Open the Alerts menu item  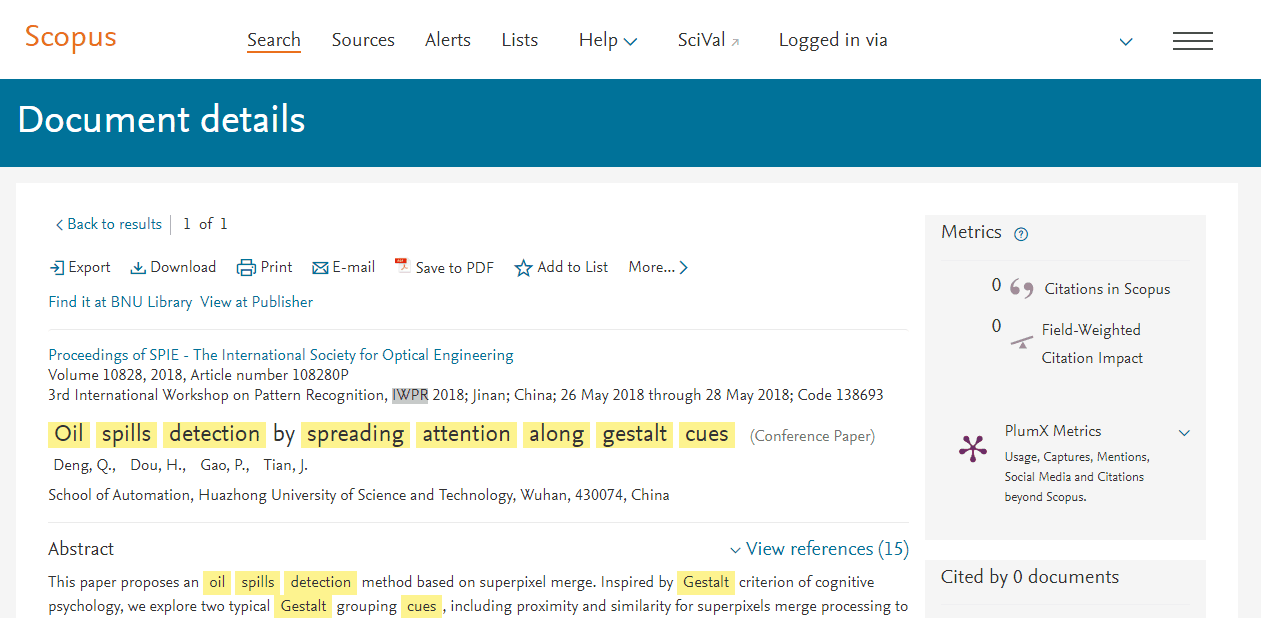448,40
